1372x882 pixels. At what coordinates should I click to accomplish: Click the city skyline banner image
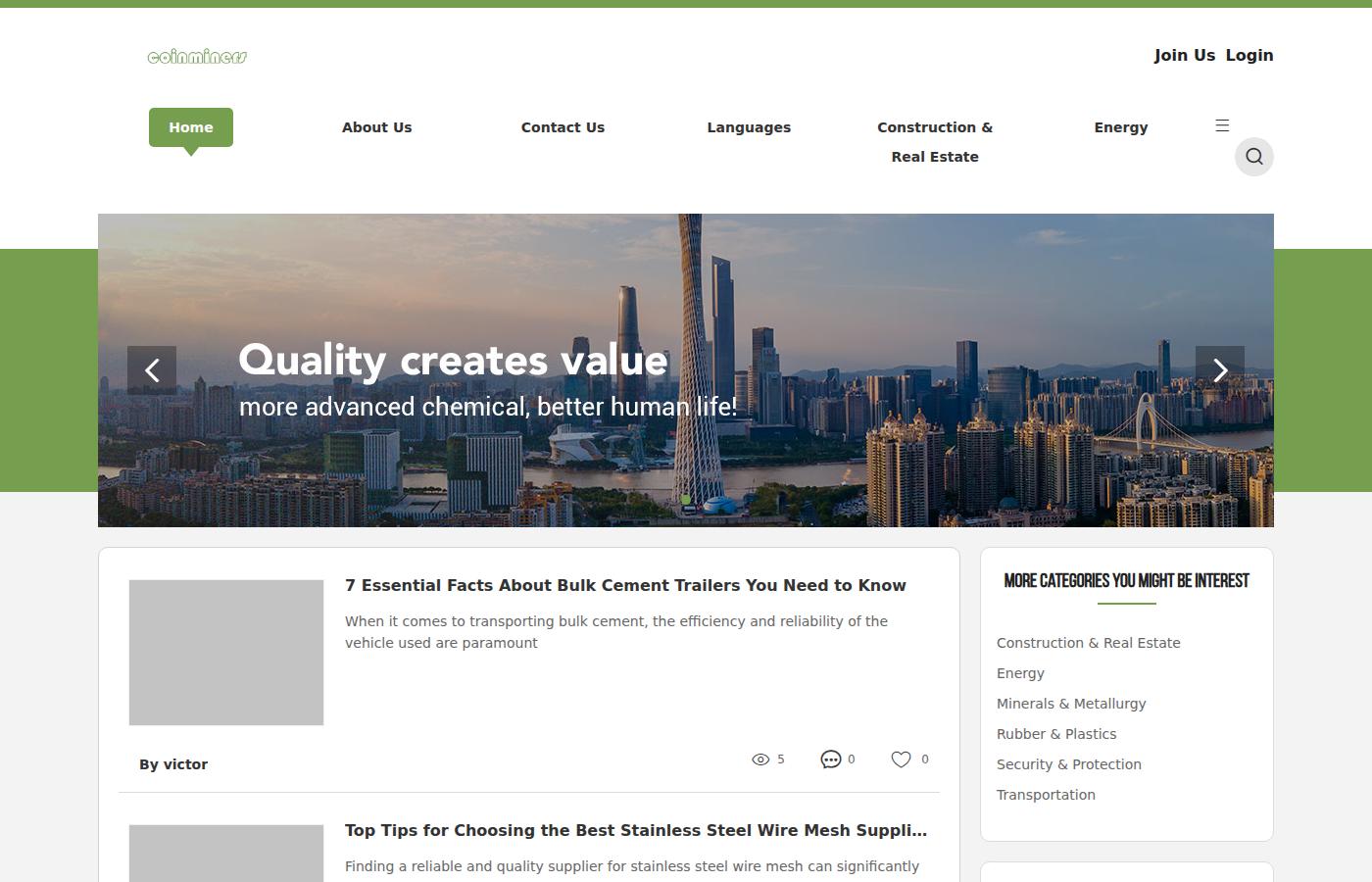tap(686, 370)
